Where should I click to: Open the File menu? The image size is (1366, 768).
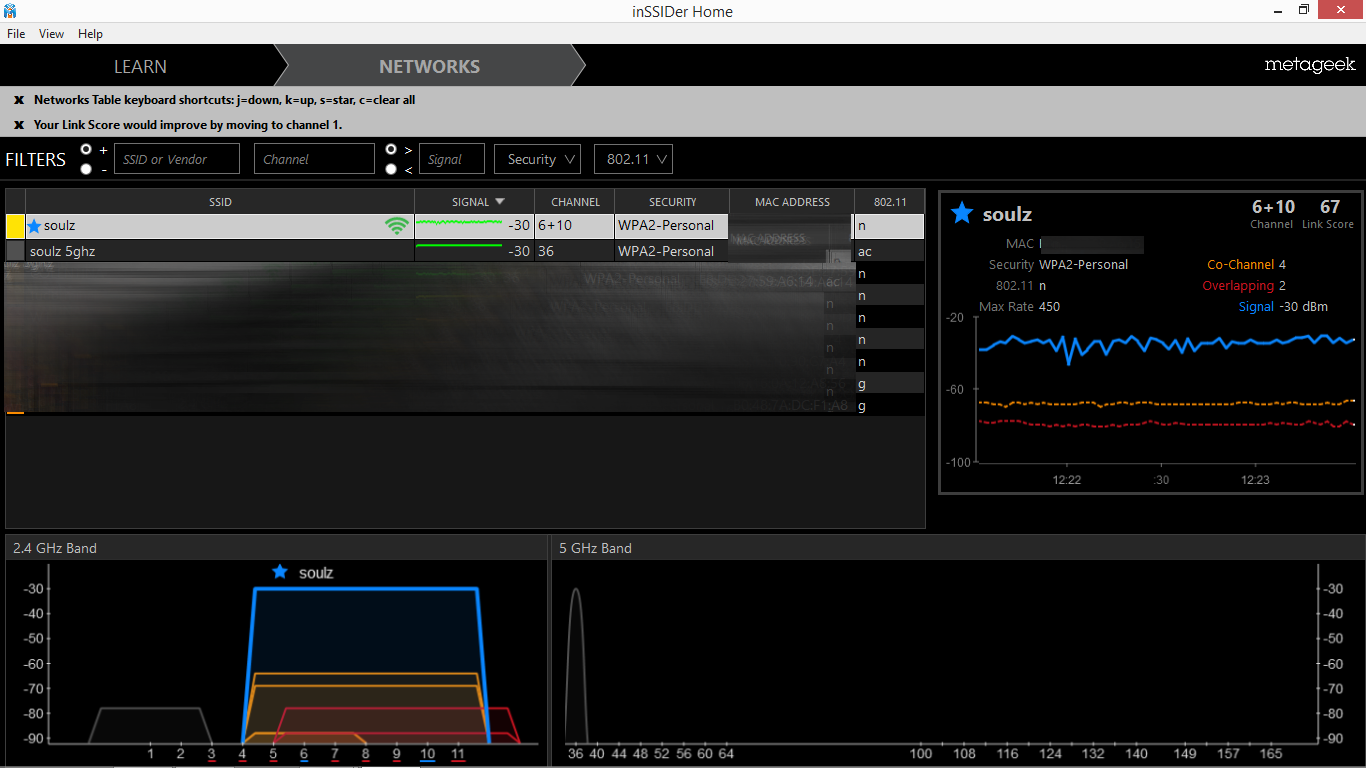click(16, 34)
